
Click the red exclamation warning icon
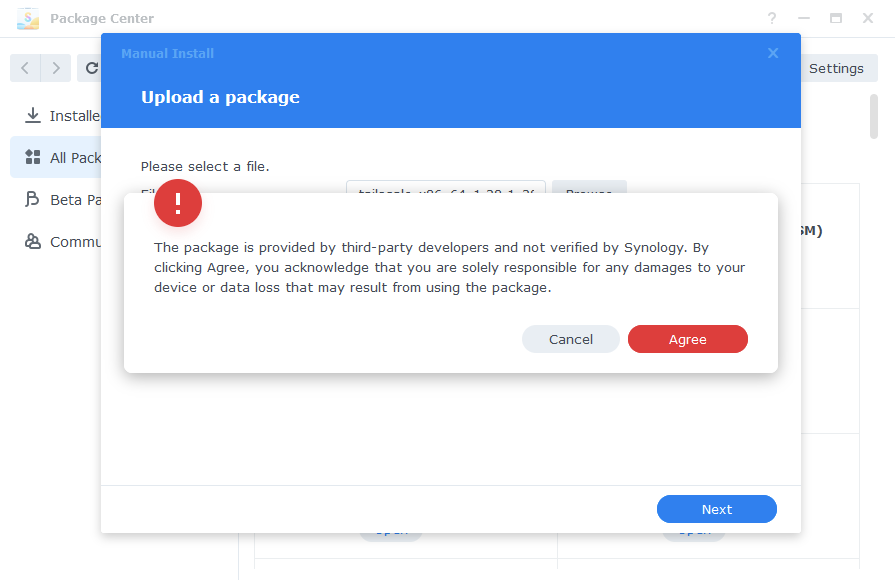pos(178,203)
